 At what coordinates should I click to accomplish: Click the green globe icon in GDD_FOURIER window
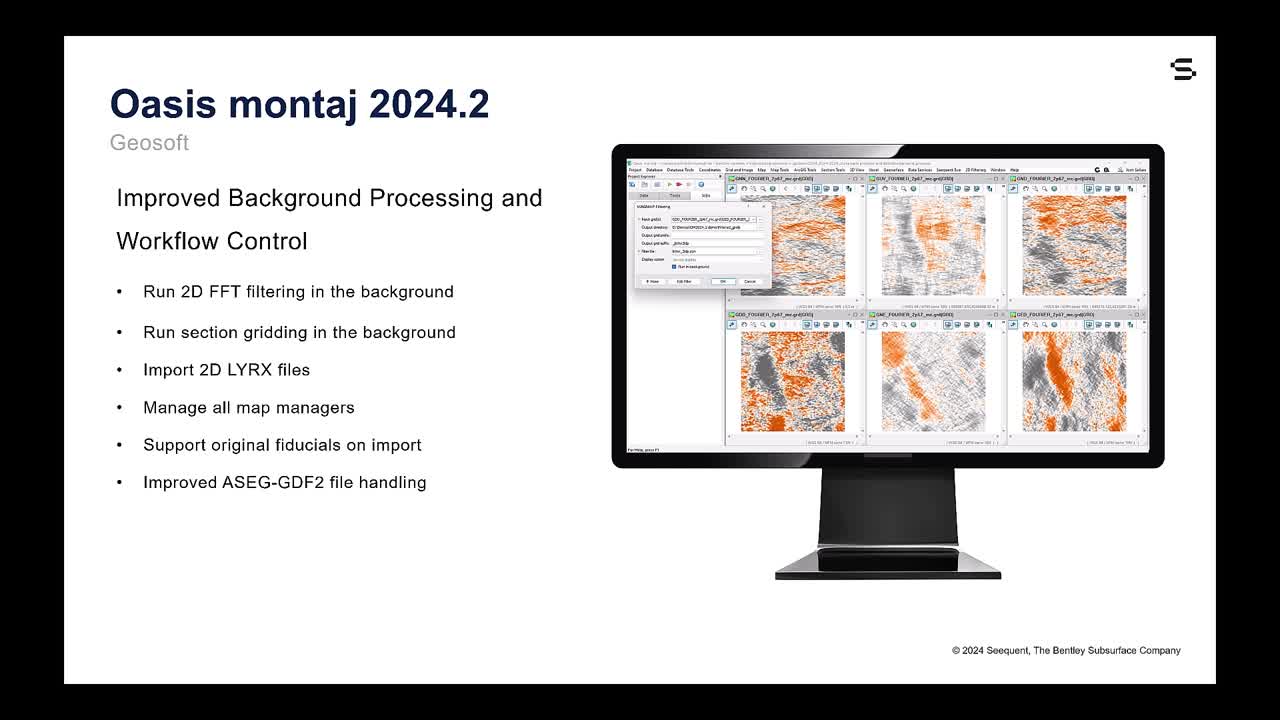[x=773, y=325]
